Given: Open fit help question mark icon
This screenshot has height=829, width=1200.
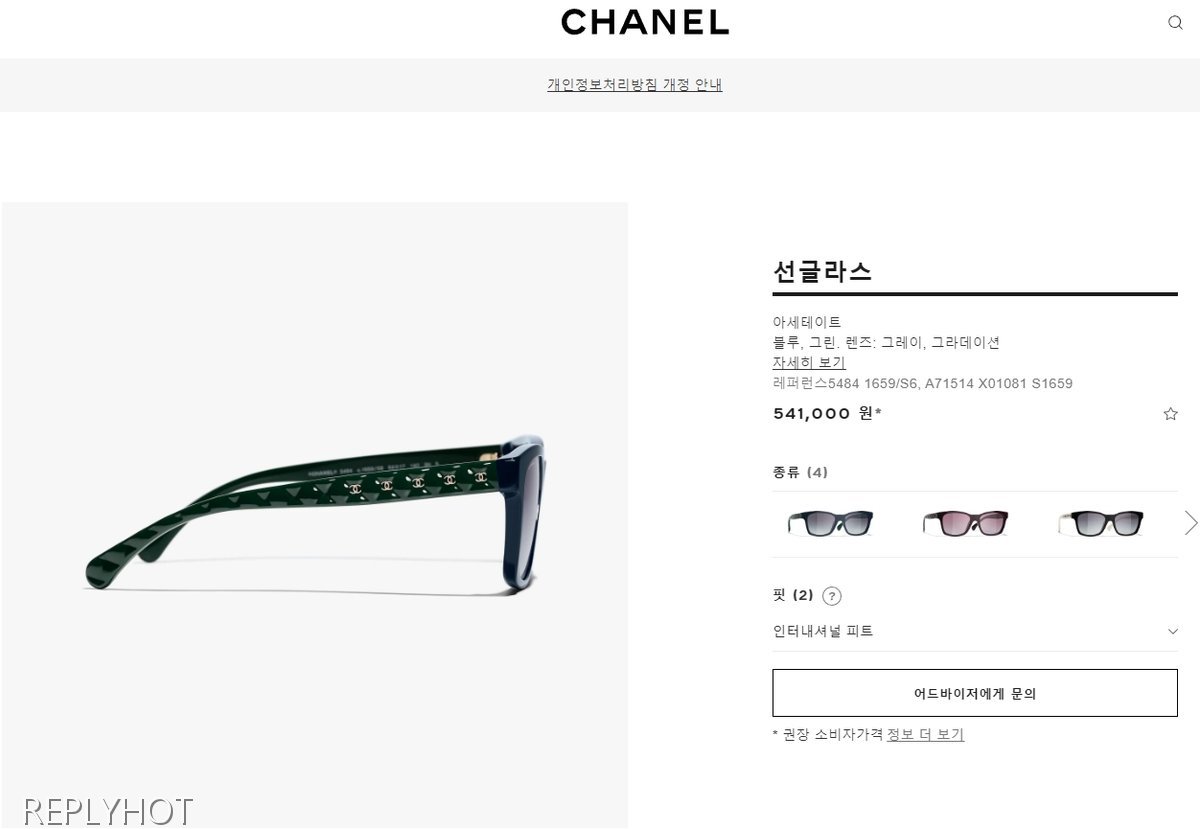Looking at the screenshot, I should 832,596.
